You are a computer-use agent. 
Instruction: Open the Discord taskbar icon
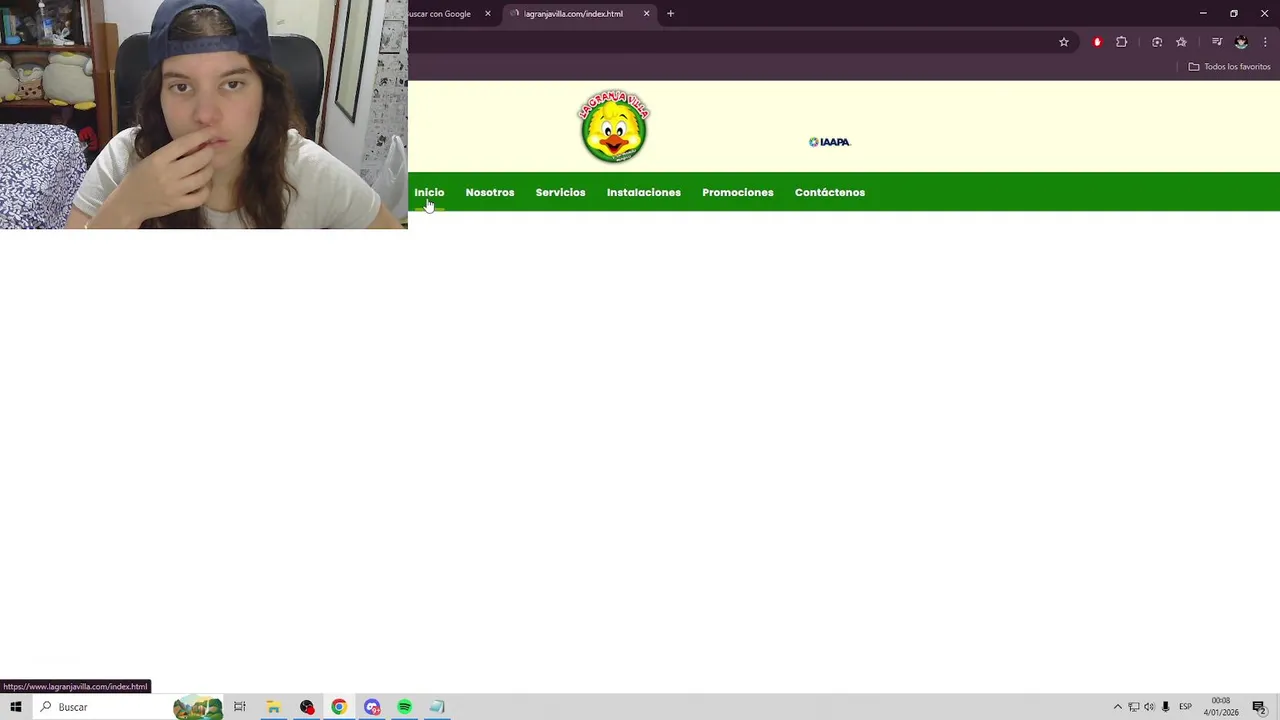[372, 707]
